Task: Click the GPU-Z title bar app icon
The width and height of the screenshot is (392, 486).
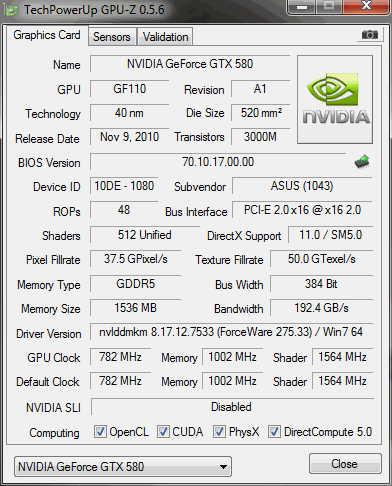Action: [x=11, y=11]
